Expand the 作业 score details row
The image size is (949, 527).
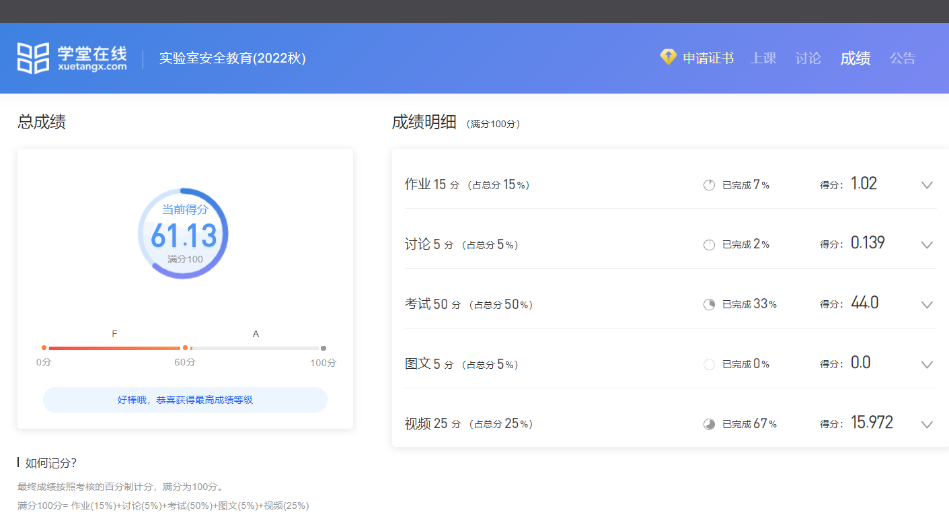pos(926,185)
